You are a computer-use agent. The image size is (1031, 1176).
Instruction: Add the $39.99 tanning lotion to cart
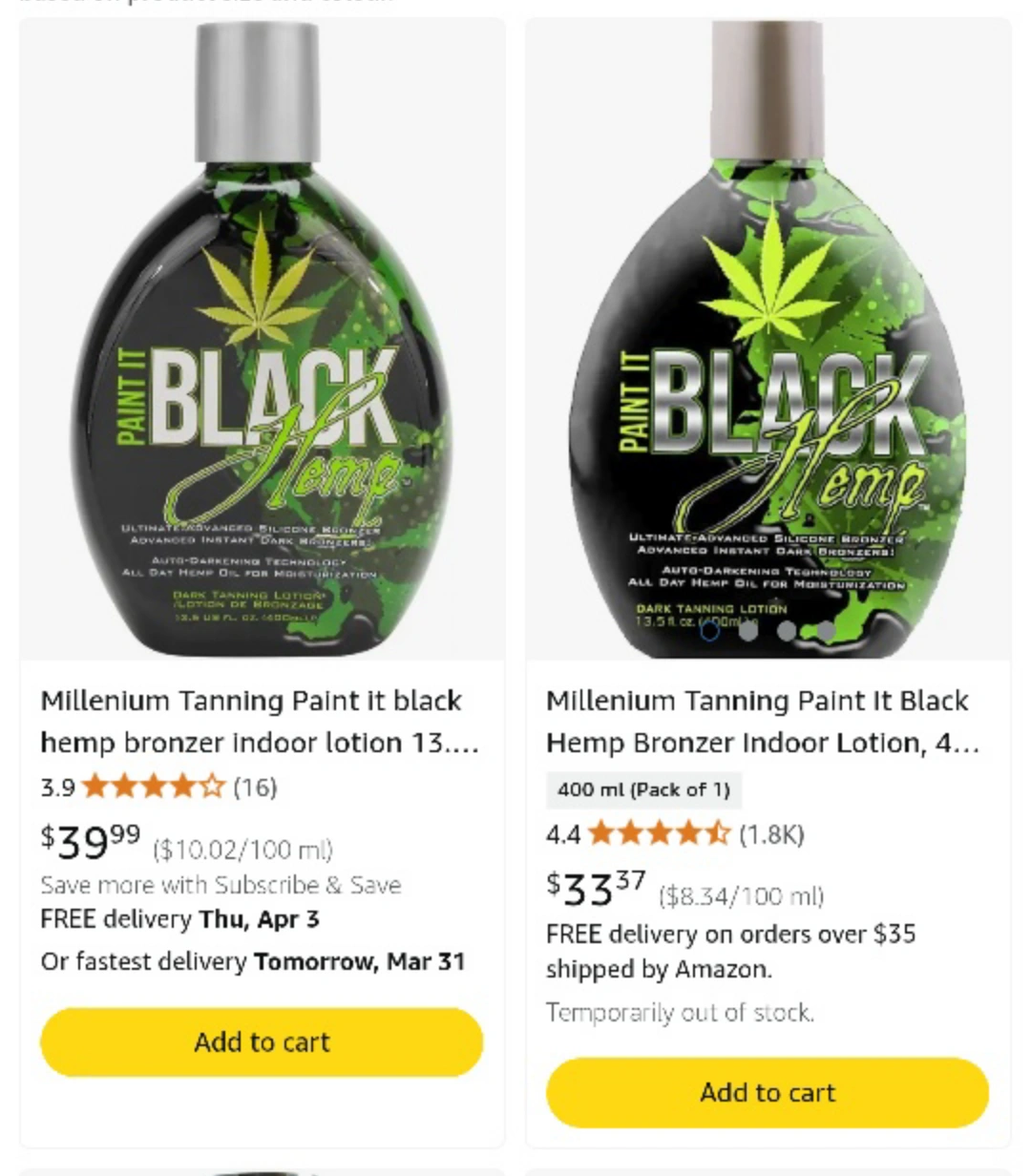(x=262, y=1041)
